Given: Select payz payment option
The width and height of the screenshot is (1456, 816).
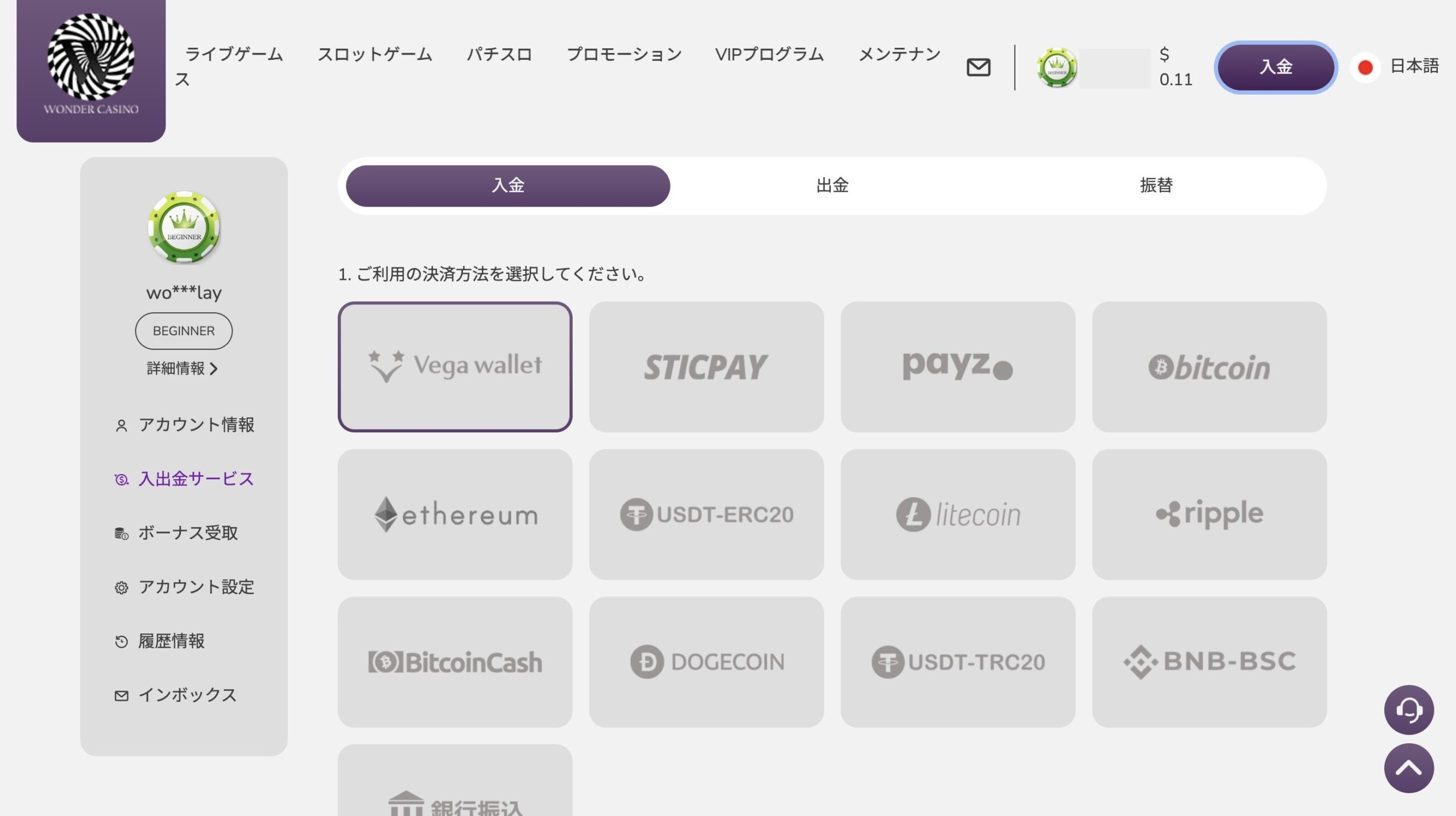Looking at the screenshot, I should pos(958,367).
